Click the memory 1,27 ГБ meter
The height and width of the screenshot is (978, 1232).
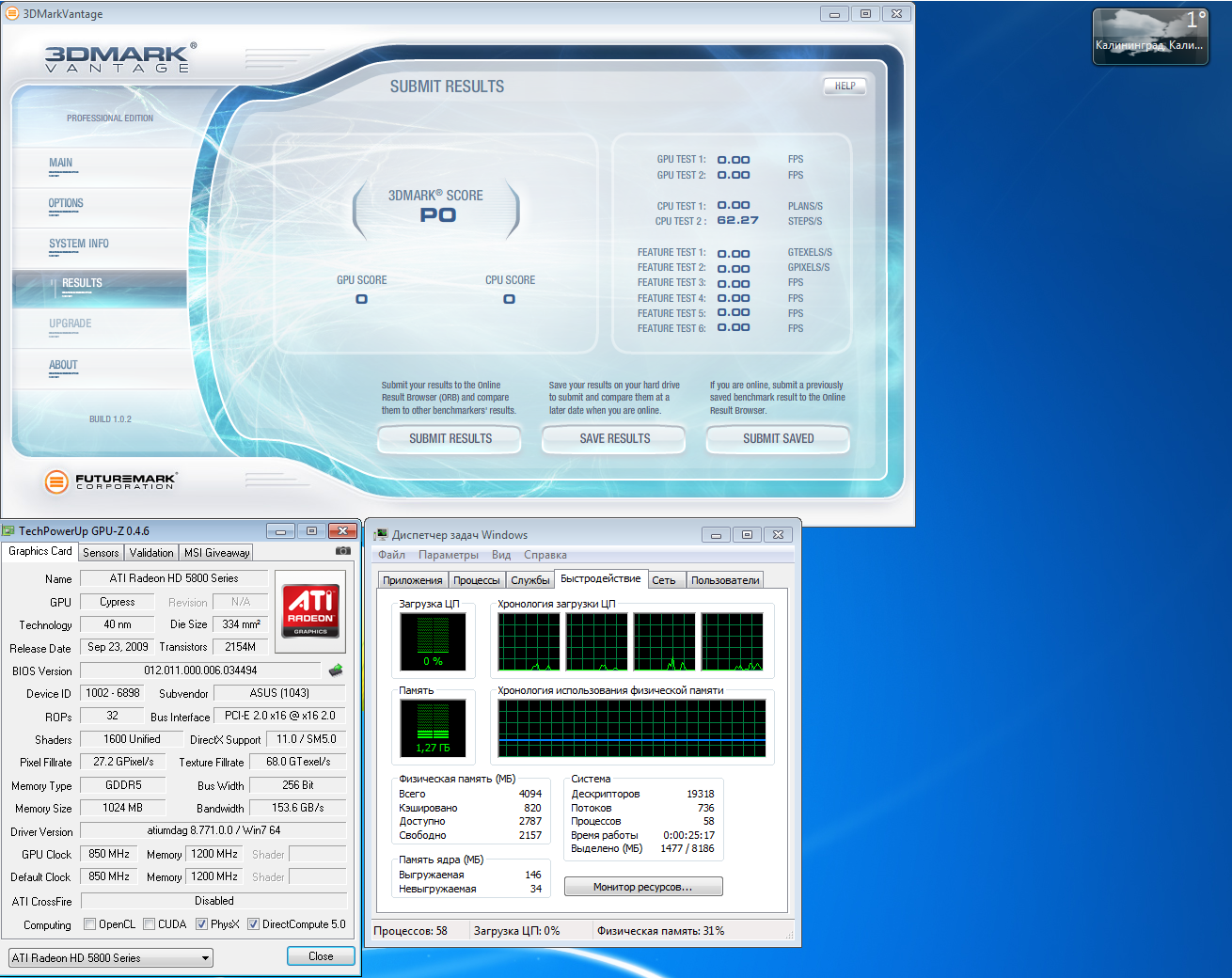coord(433,729)
